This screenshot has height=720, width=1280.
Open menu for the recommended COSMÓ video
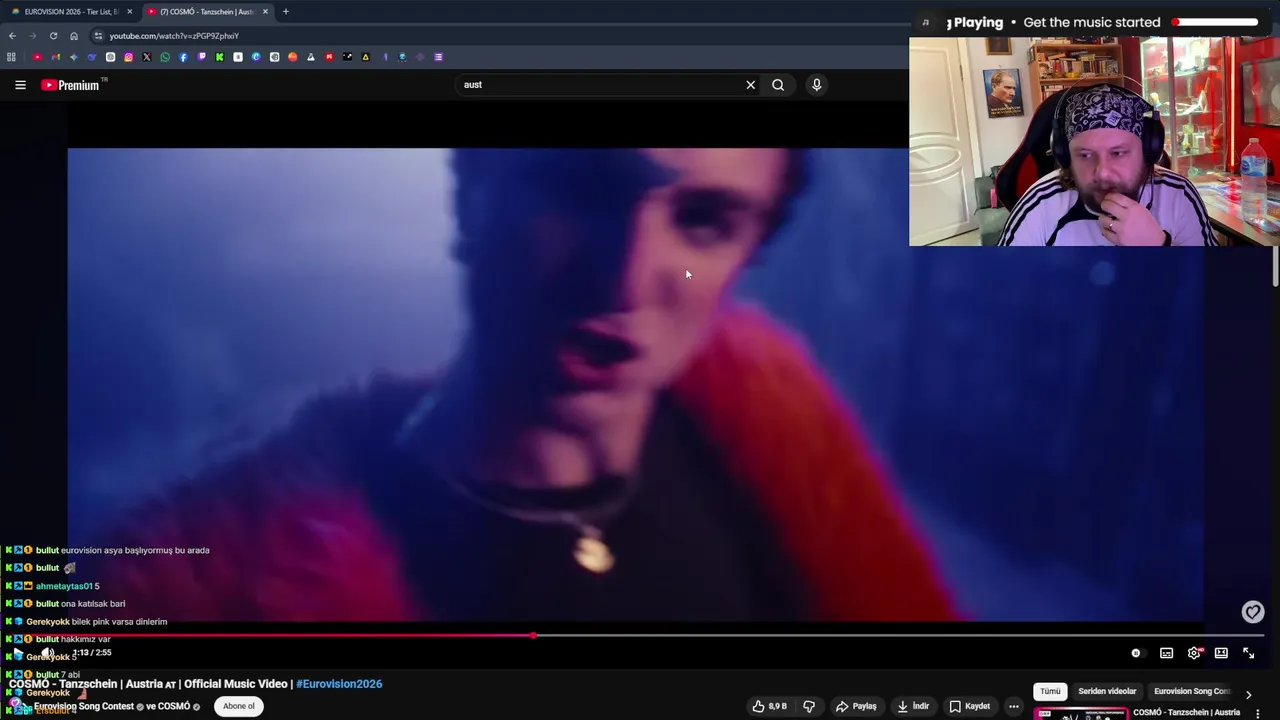[x=1258, y=713]
